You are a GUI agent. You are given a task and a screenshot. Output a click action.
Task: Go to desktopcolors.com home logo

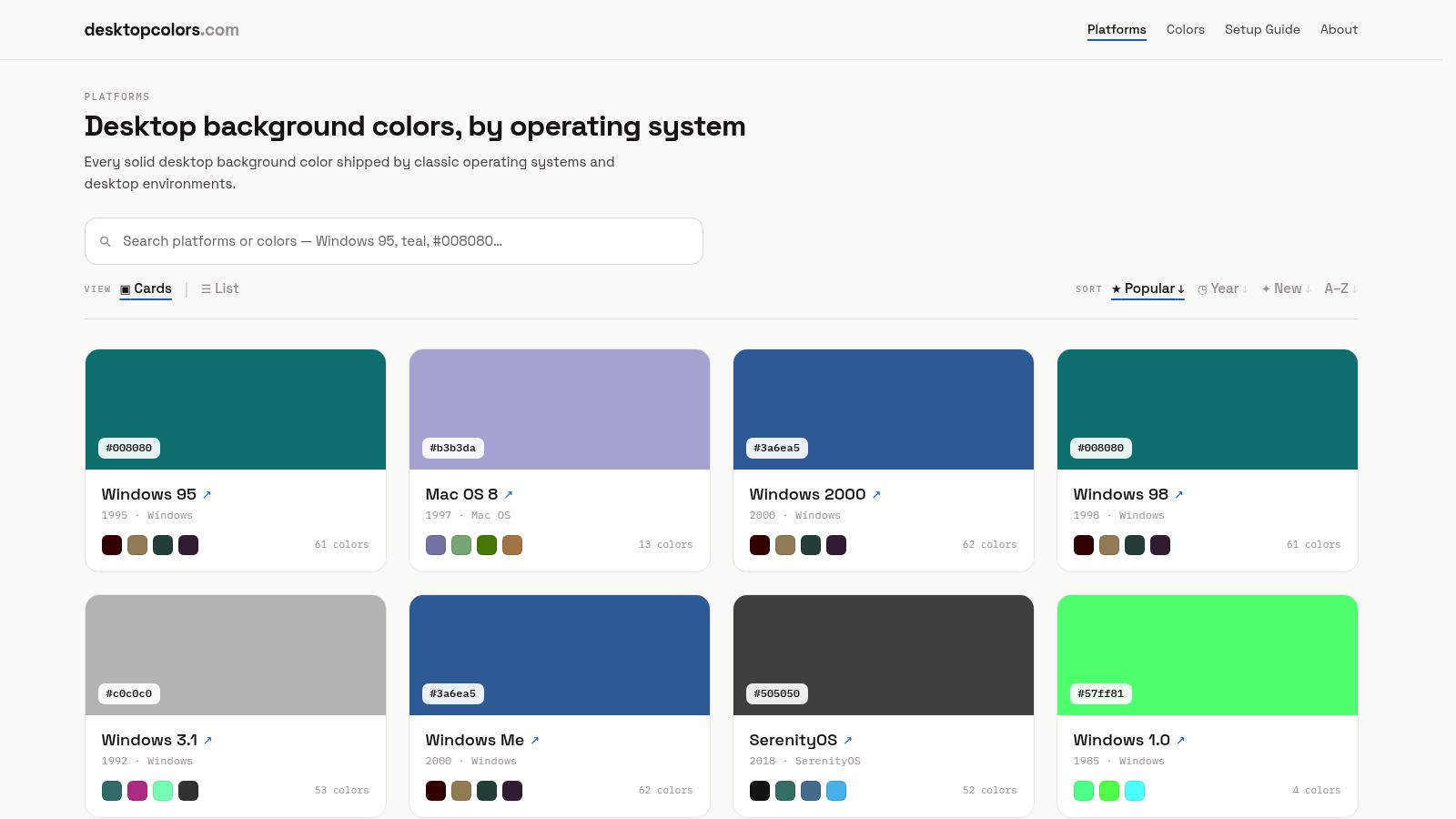(162, 30)
